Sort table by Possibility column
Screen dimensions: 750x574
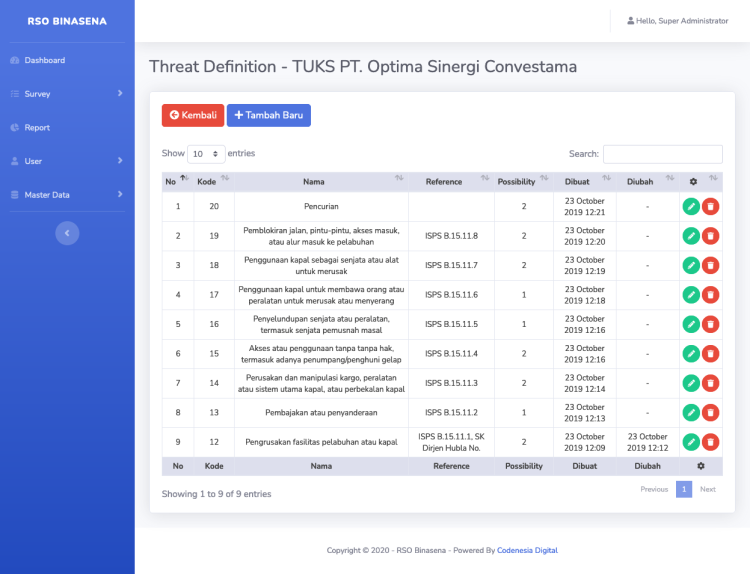click(524, 182)
